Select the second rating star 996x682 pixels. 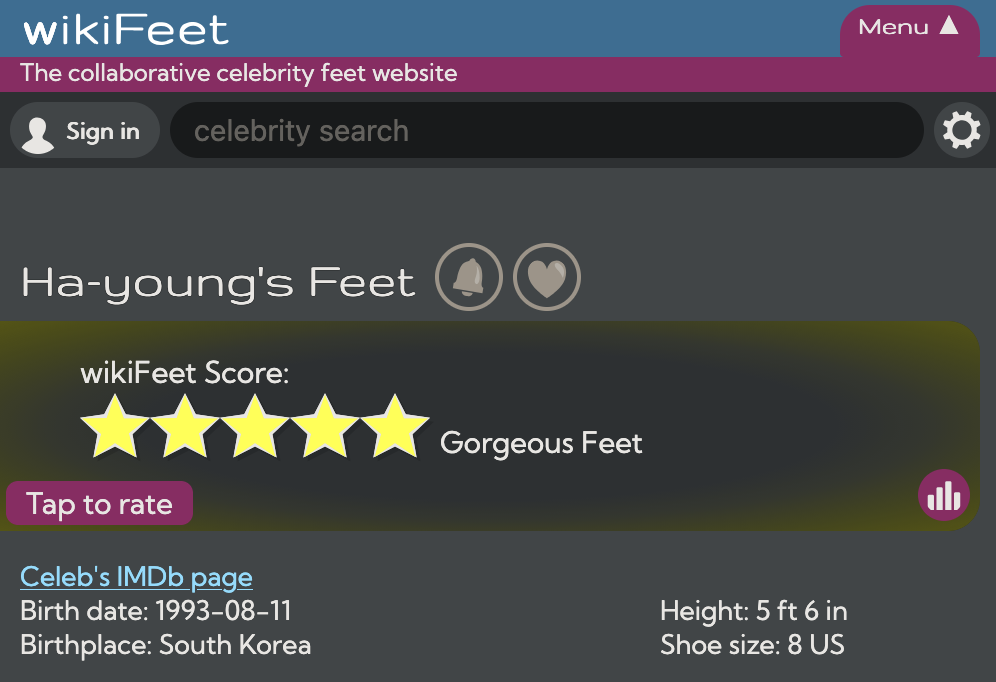(x=185, y=425)
